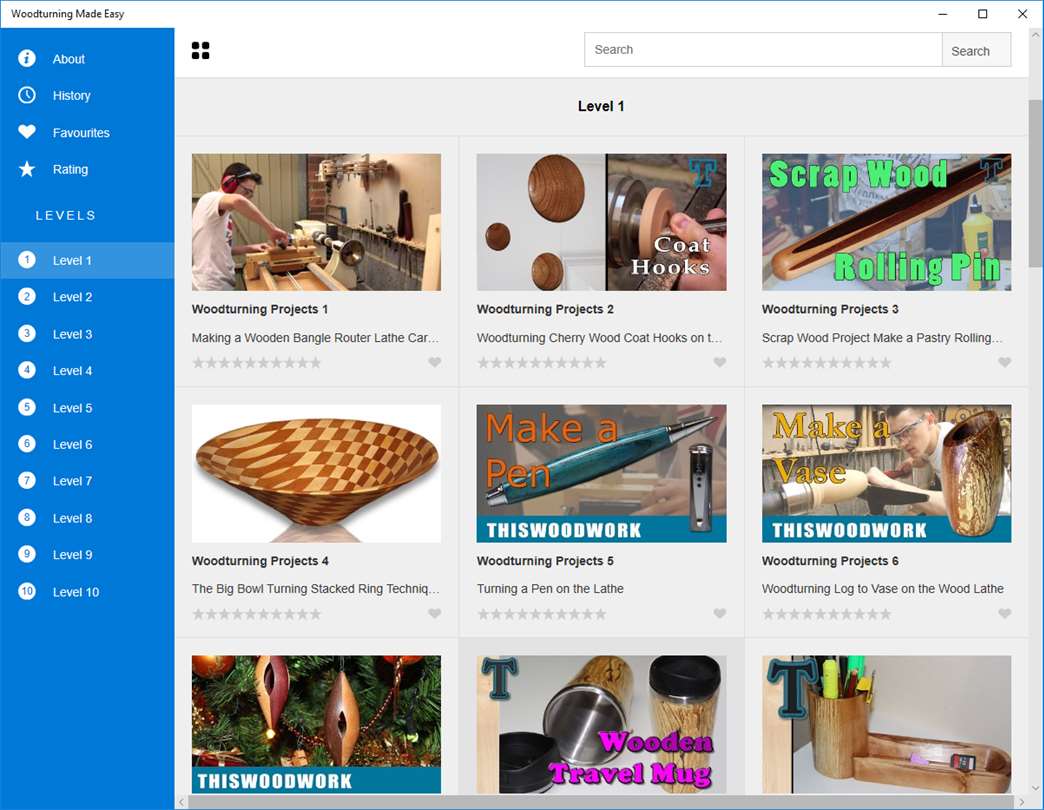
Task: Open the History menu label
Action: click(x=71, y=96)
